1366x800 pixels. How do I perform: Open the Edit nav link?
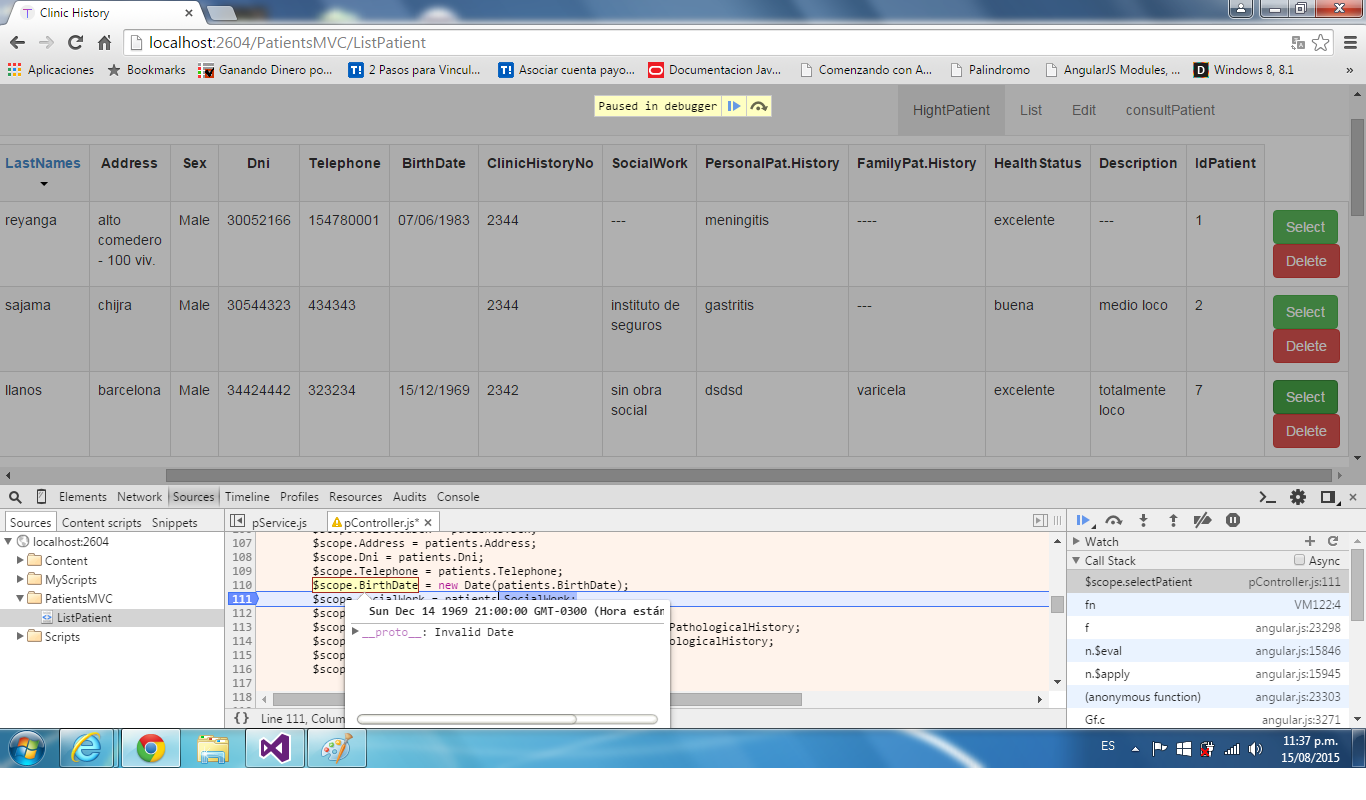click(x=1084, y=110)
